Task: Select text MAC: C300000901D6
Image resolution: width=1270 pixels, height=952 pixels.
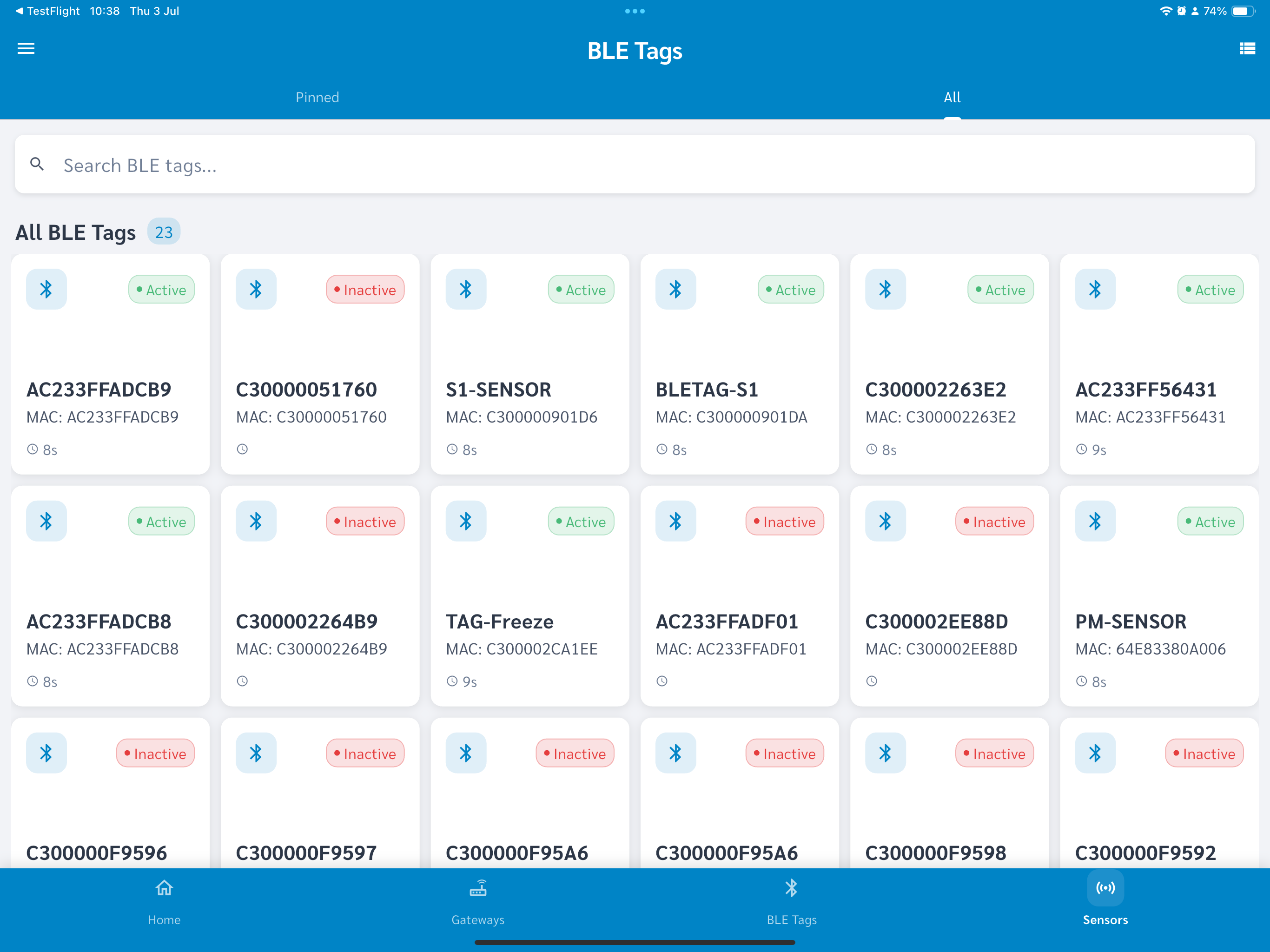Action: click(522, 417)
